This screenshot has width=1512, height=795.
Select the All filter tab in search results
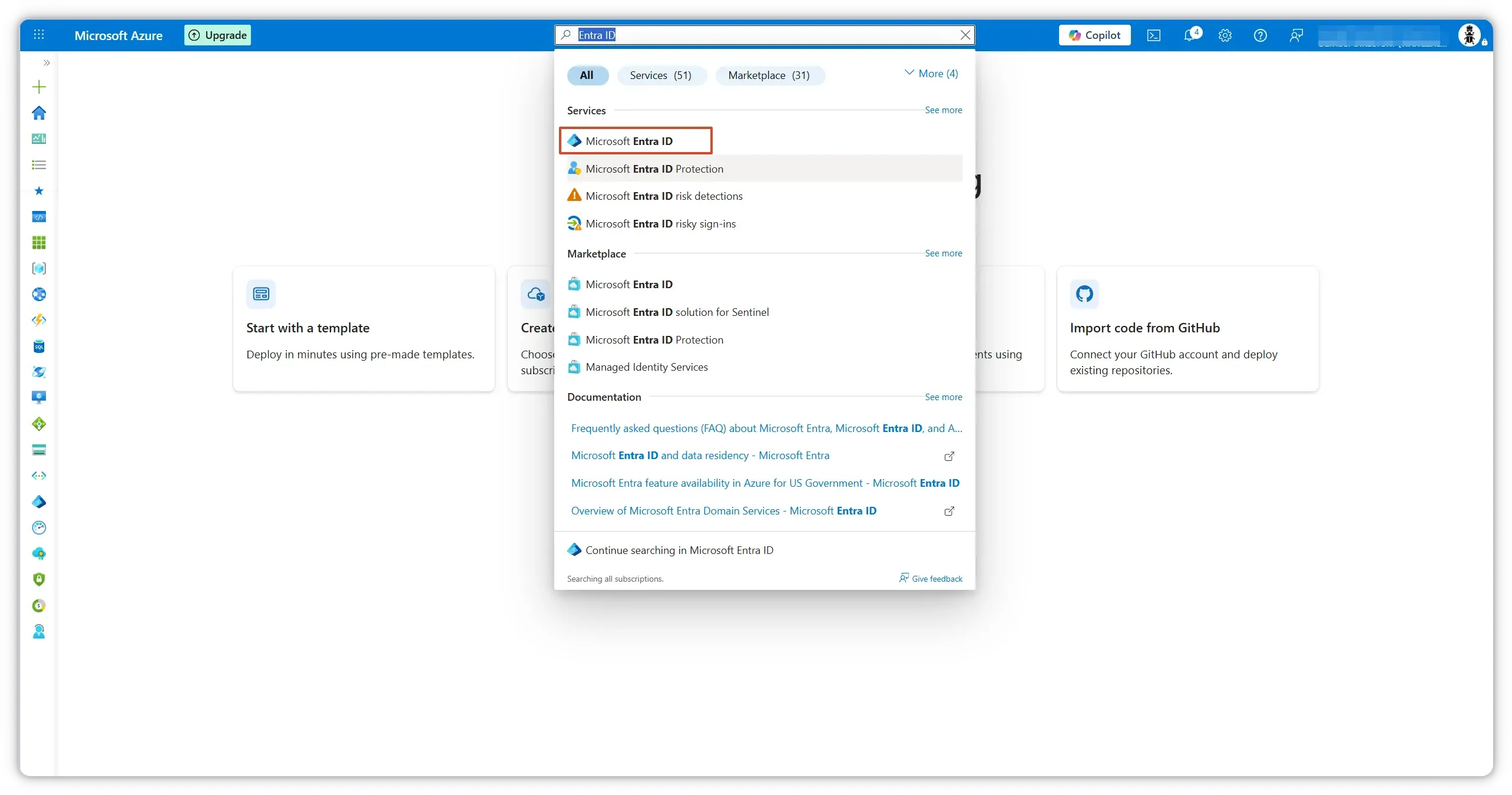click(x=587, y=75)
